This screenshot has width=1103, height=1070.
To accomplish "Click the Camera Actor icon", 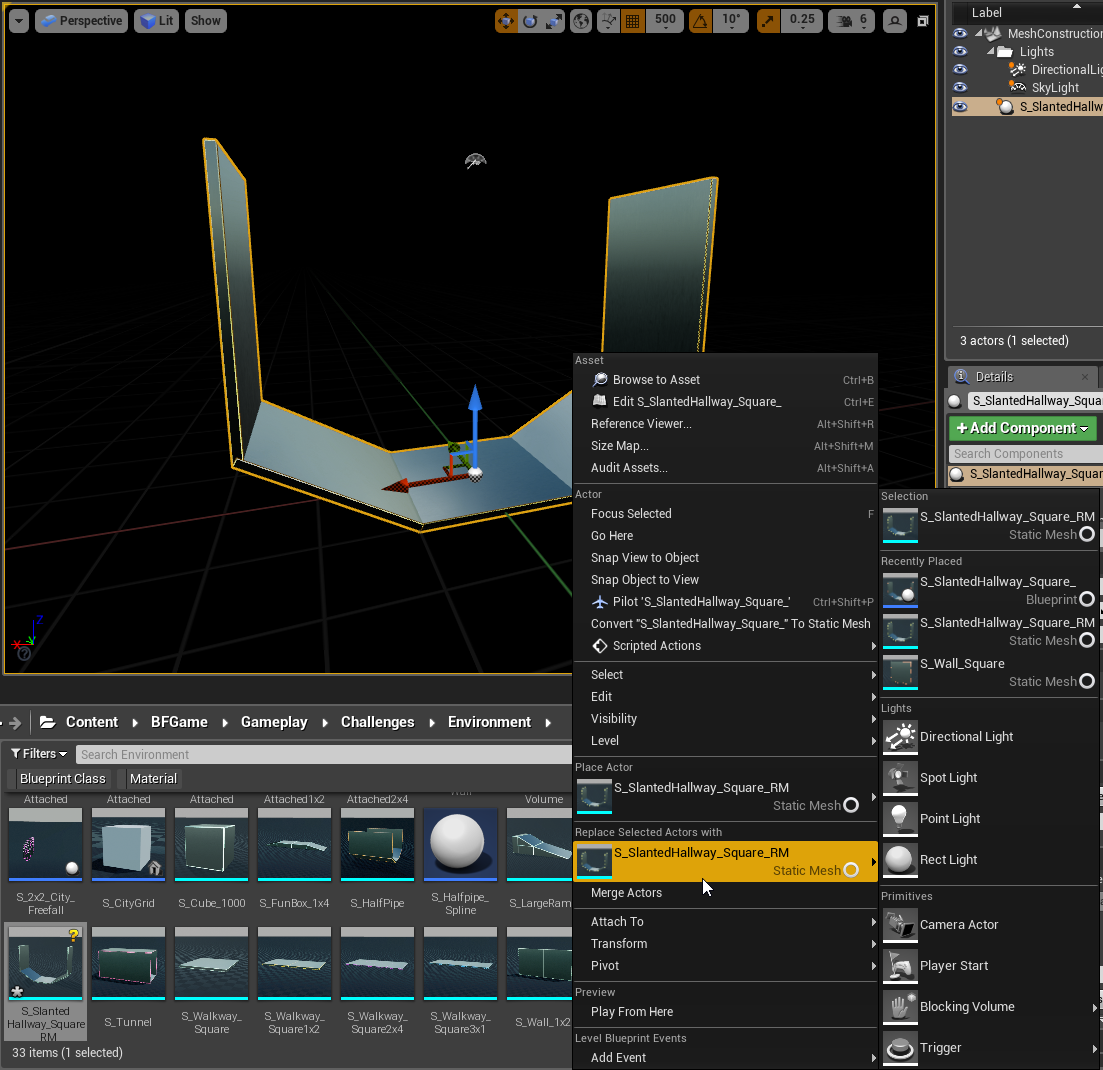I will pyautogui.click(x=900, y=925).
